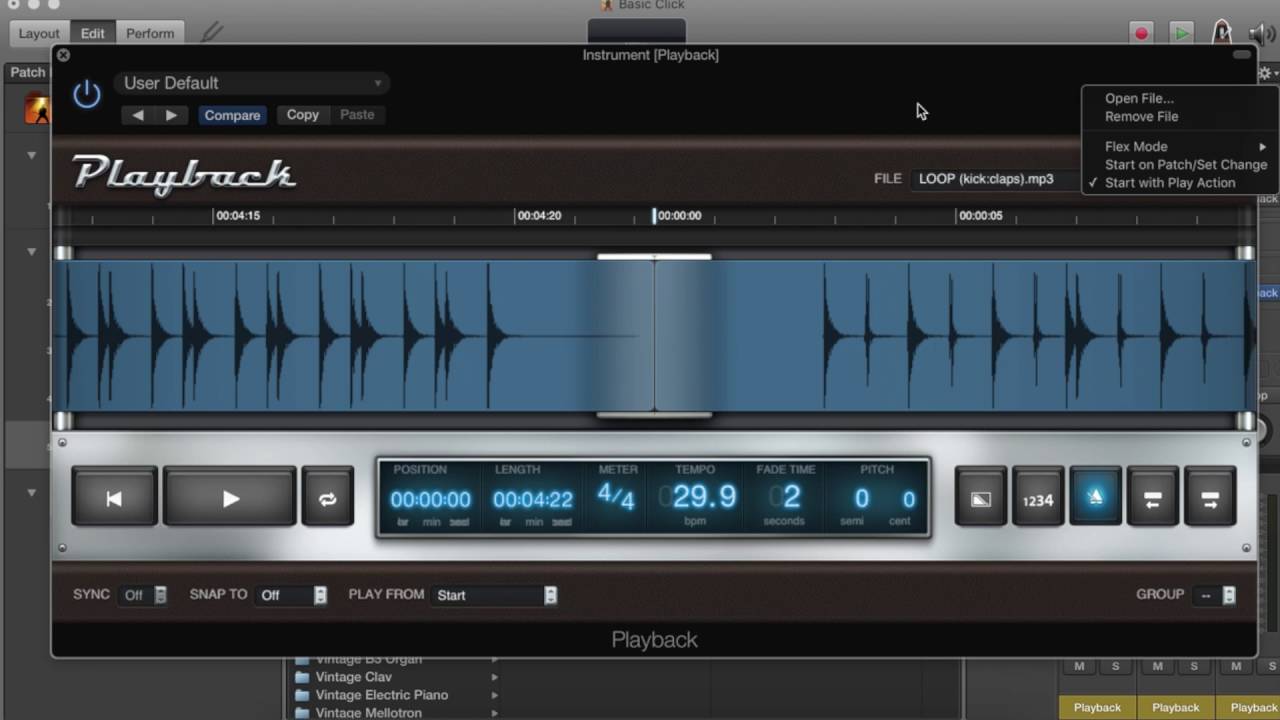Switch MainStage to Layout mode
The height and width of the screenshot is (720, 1280).
tap(39, 33)
